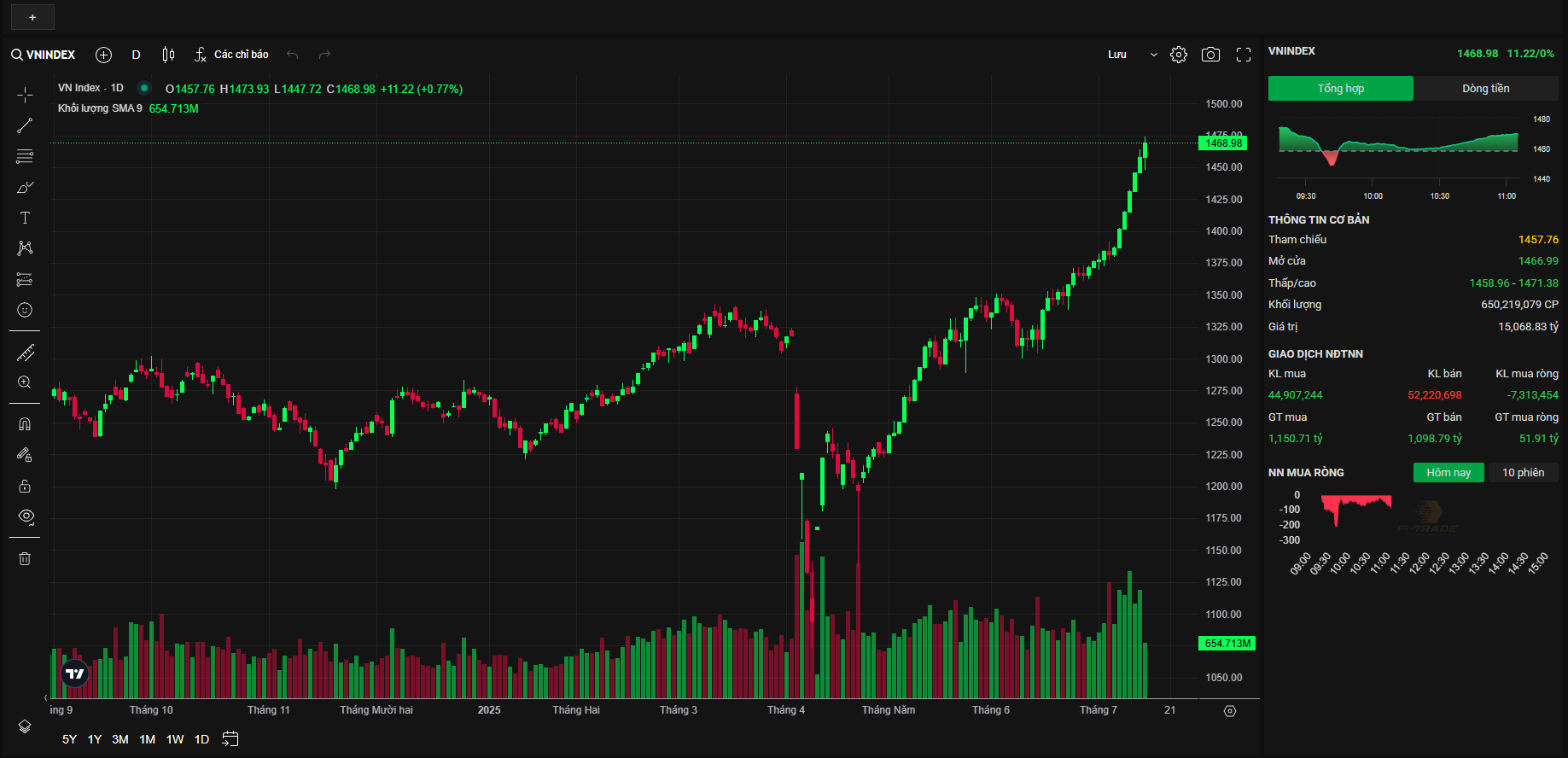Select the brush drawing tool
The width and height of the screenshot is (1568, 758).
click(25, 187)
